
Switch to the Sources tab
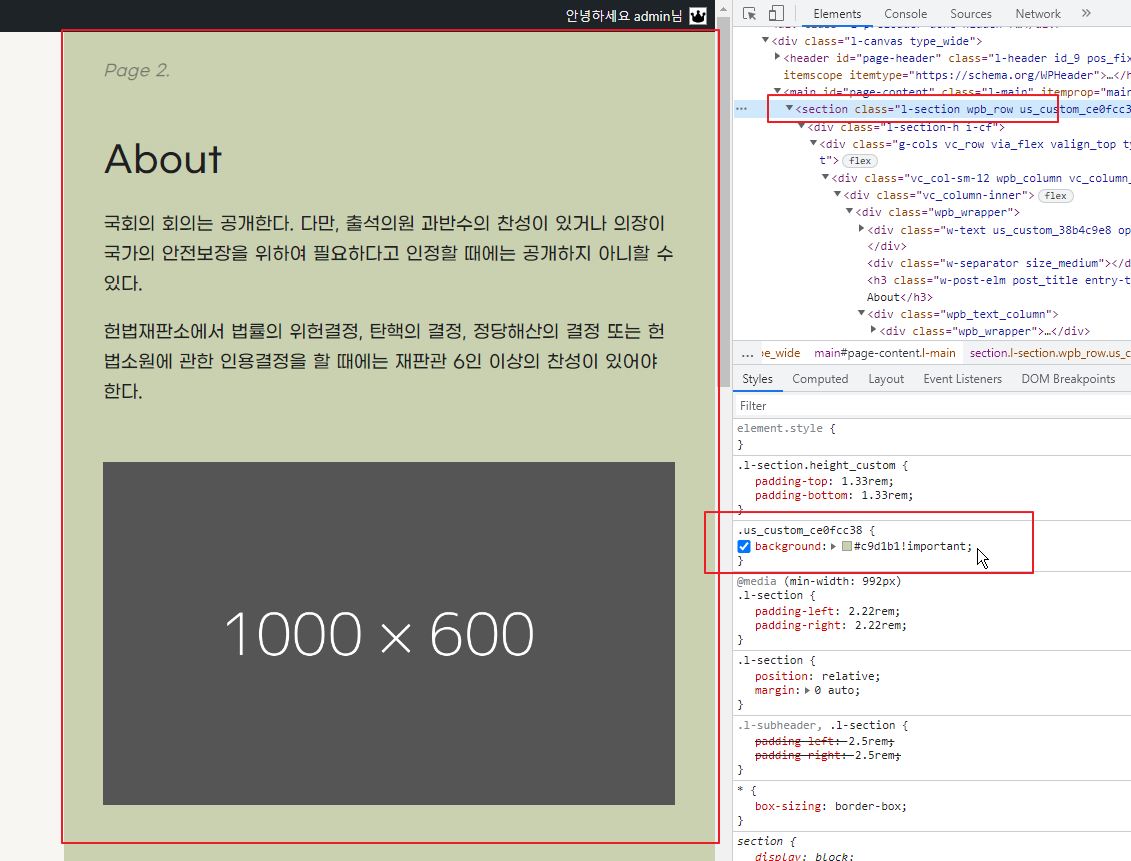click(x=970, y=14)
